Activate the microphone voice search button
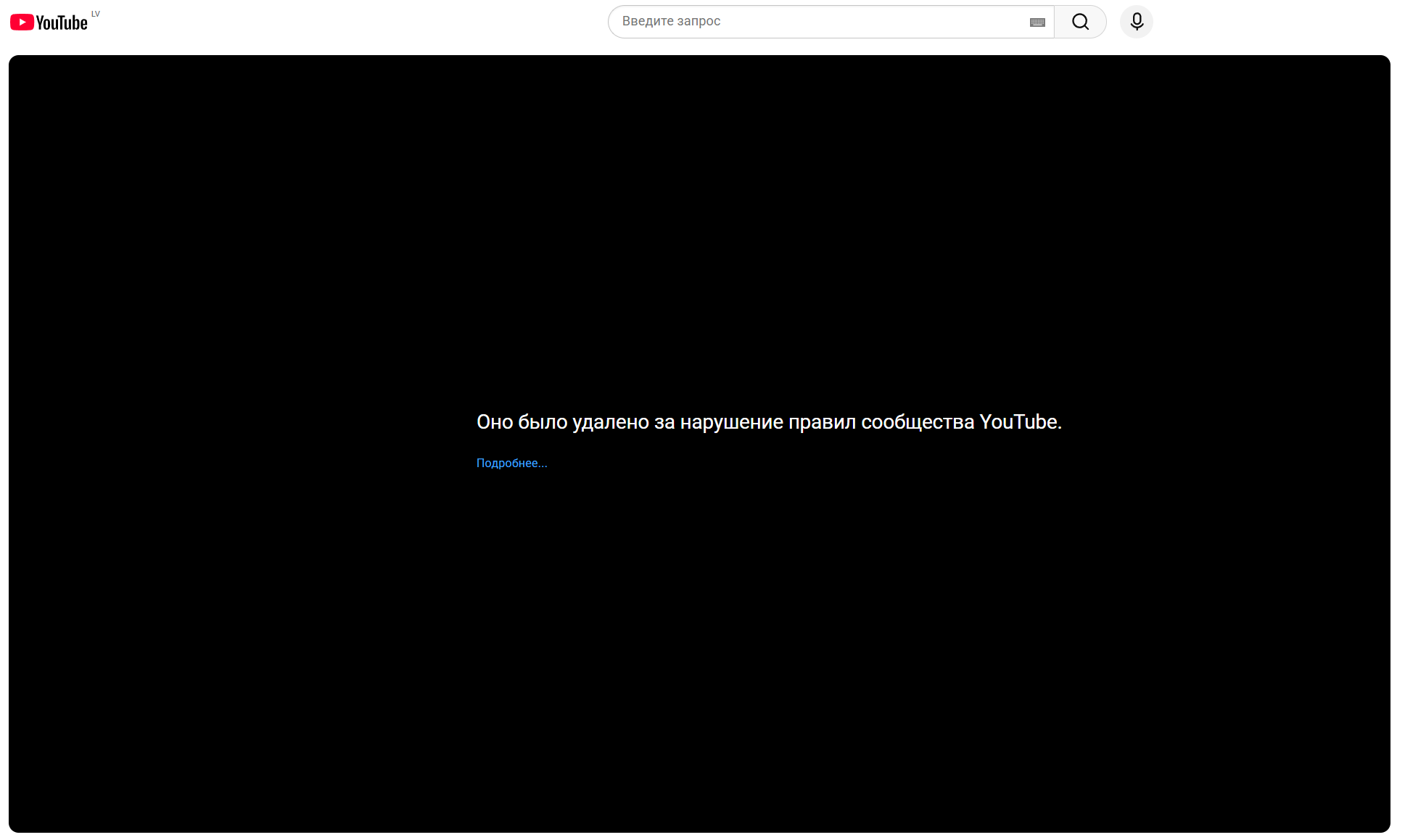Viewport: 1405px width, 840px height. pos(1136,22)
